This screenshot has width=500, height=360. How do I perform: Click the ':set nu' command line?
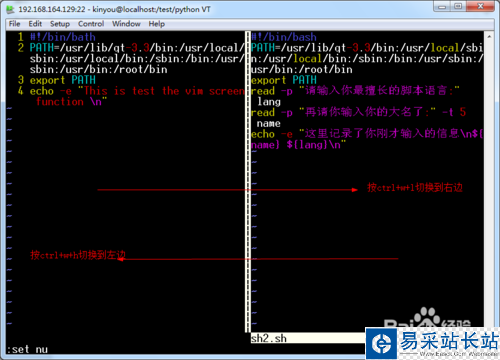(x=27, y=349)
